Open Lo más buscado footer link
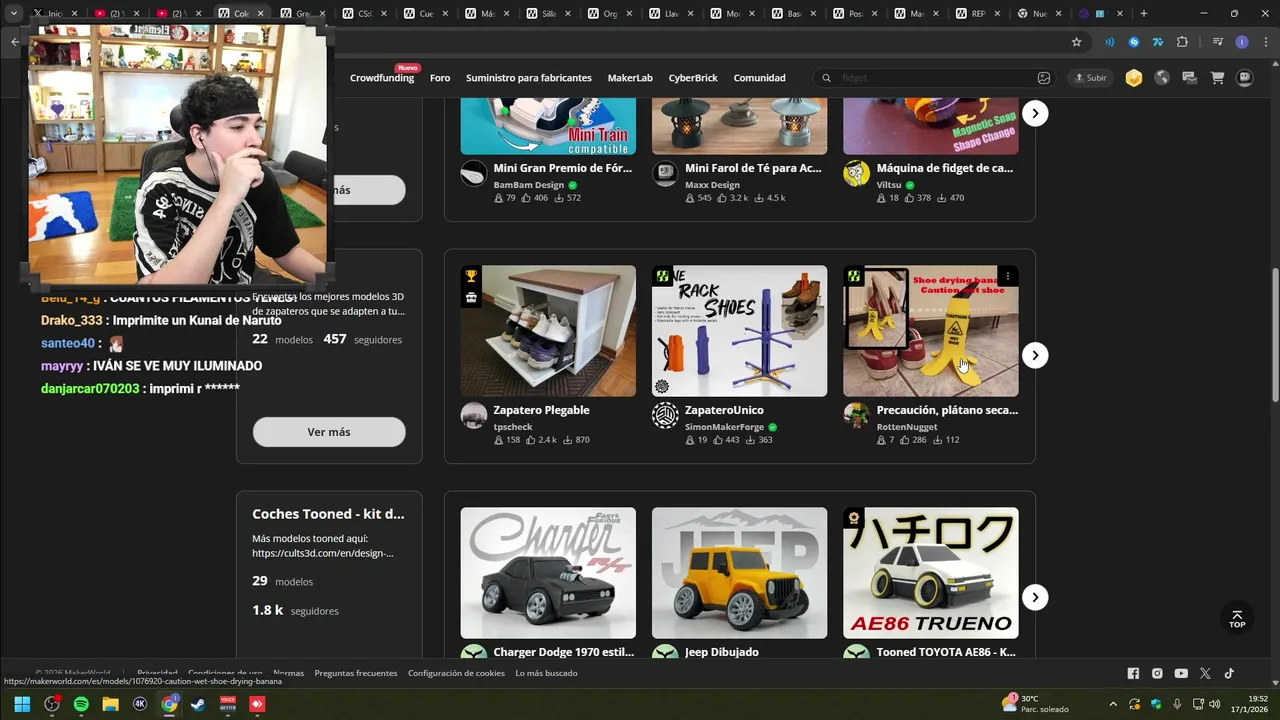The height and width of the screenshot is (720, 1280). [546, 673]
